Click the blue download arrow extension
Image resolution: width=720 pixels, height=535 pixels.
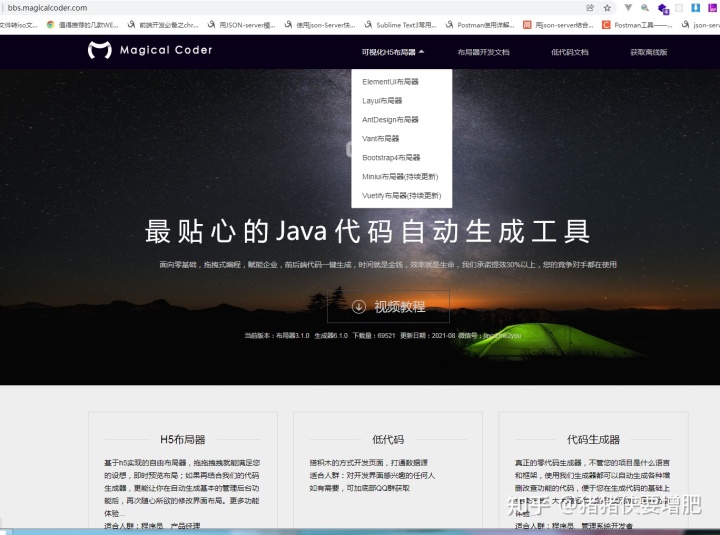coord(696,8)
